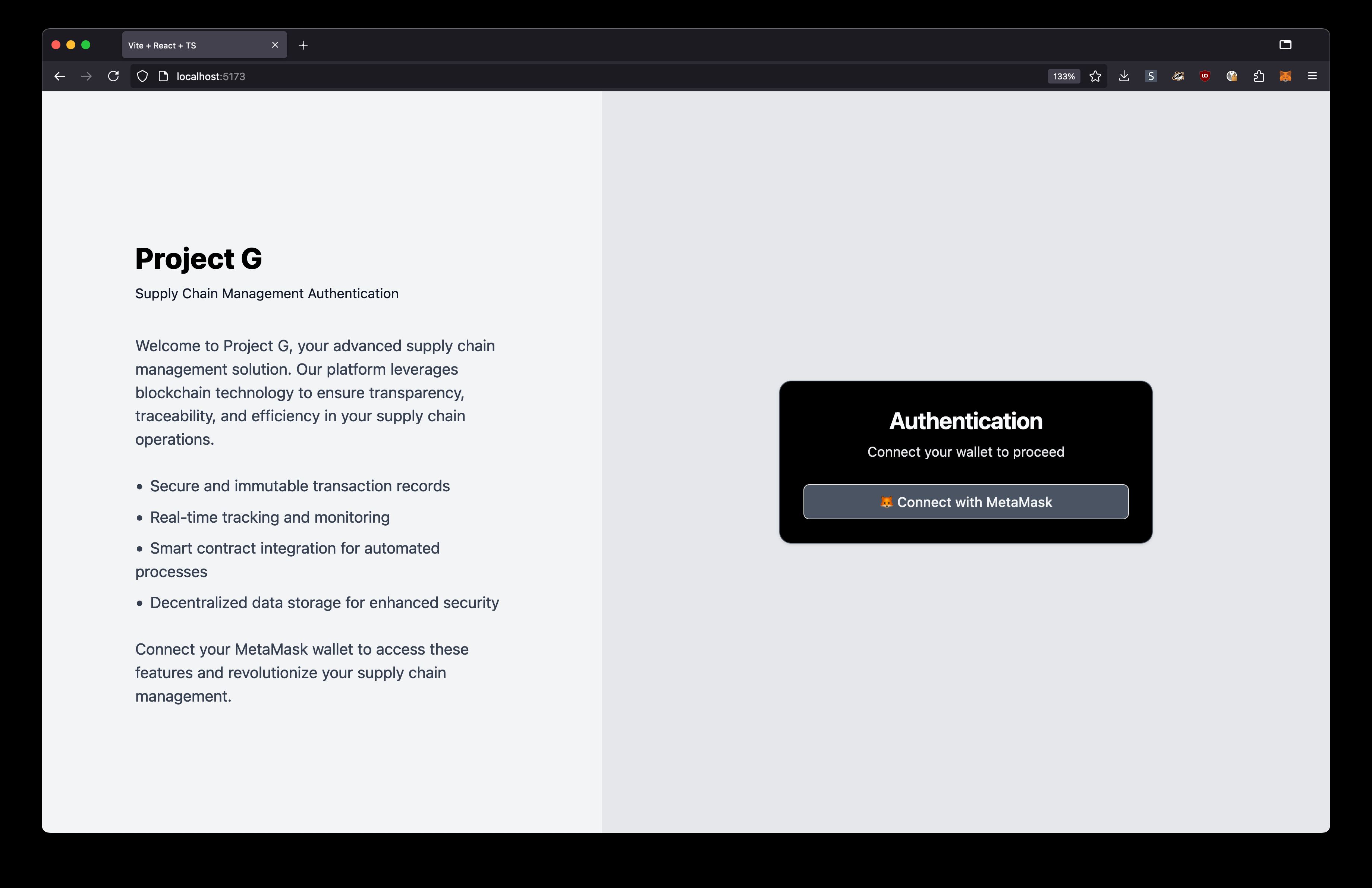Open a new tab with plus button

coord(303,45)
